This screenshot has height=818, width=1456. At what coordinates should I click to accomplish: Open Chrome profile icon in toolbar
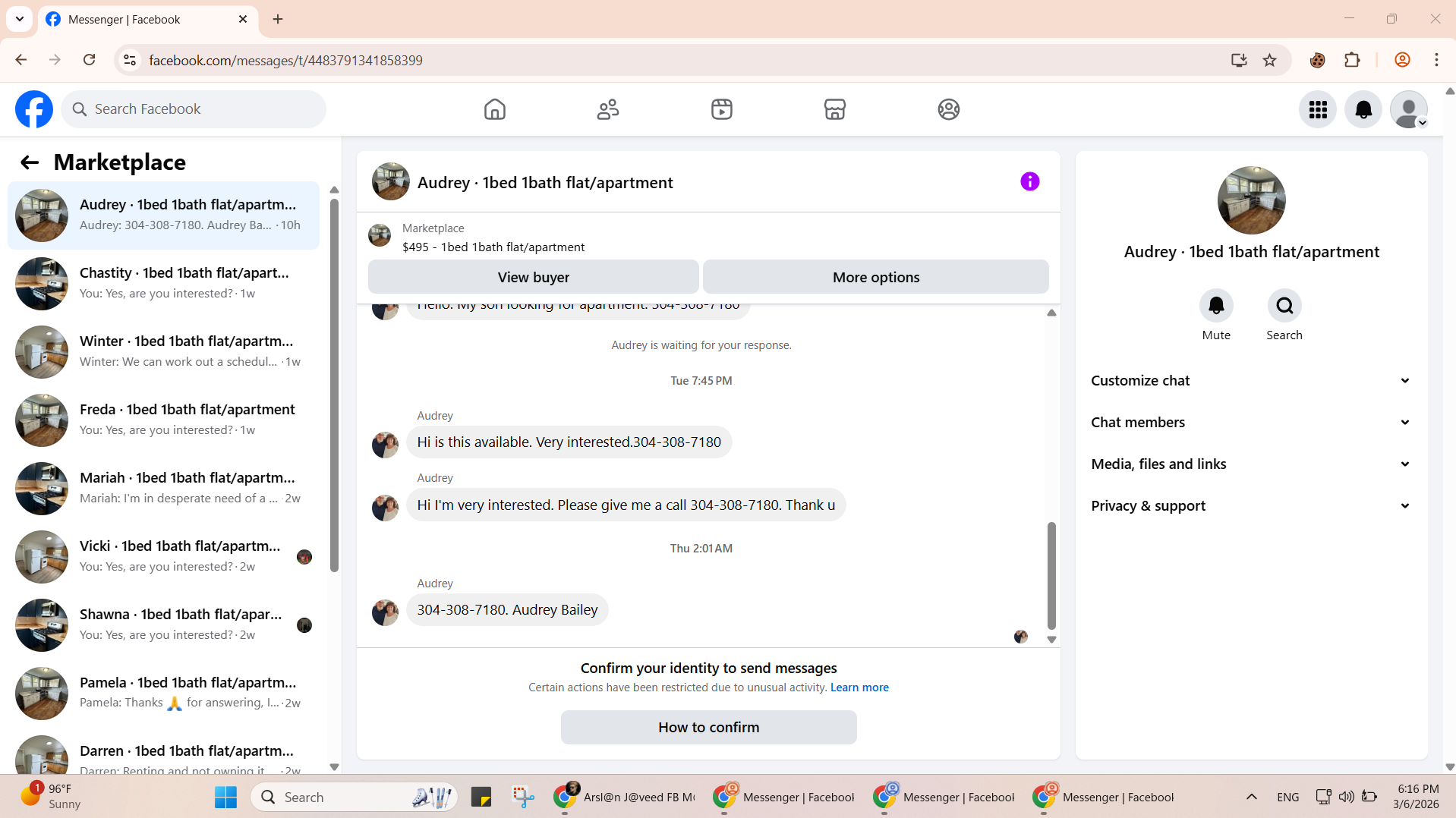[x=1402, y=60]
